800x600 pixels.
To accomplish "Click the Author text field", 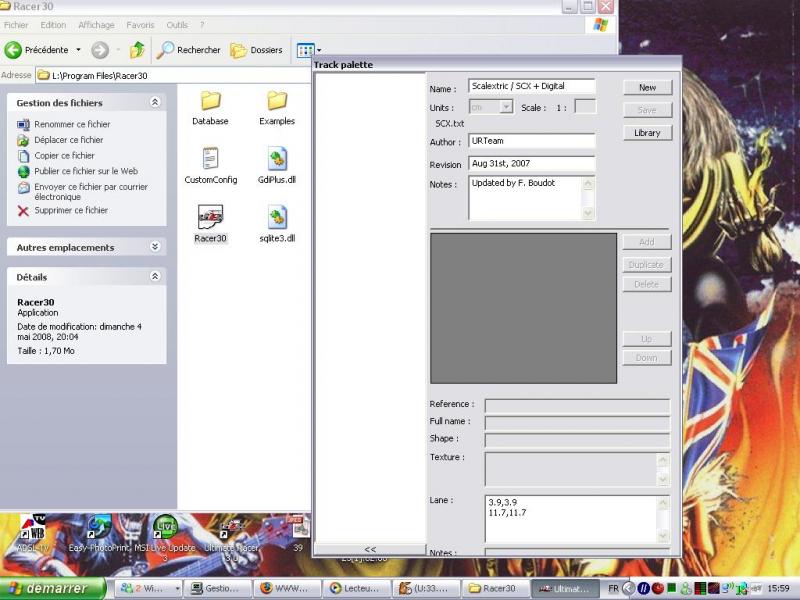I will tap(531, 141).
